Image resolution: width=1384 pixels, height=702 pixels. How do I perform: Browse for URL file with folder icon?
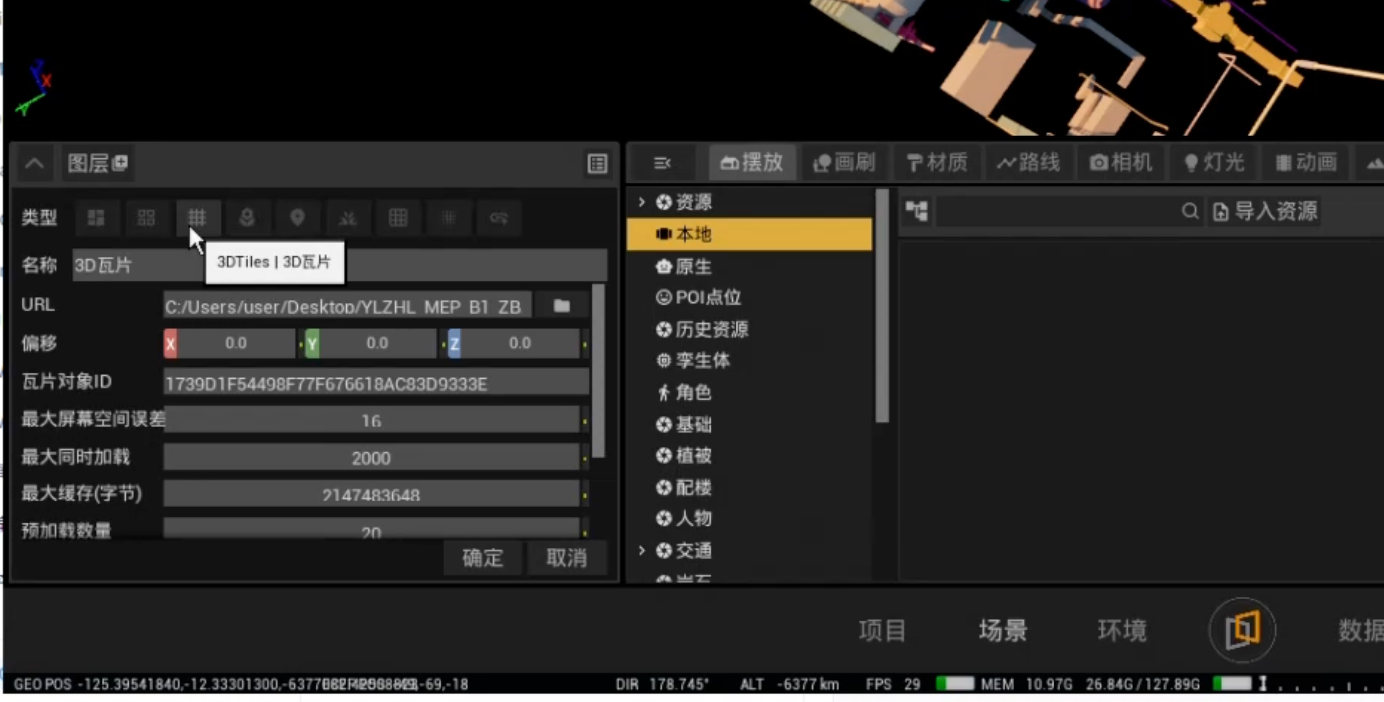tap(562, 306)
